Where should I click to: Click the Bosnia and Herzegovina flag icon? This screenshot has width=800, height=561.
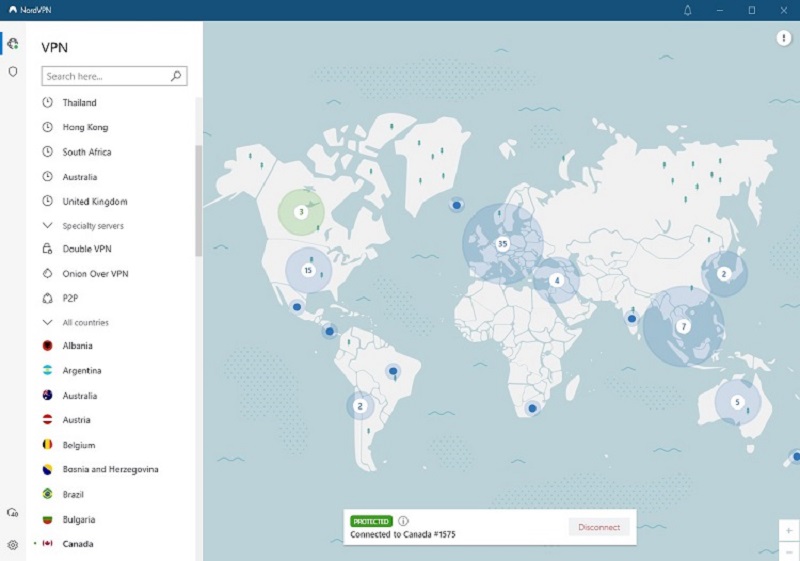(x=47, y=469)
